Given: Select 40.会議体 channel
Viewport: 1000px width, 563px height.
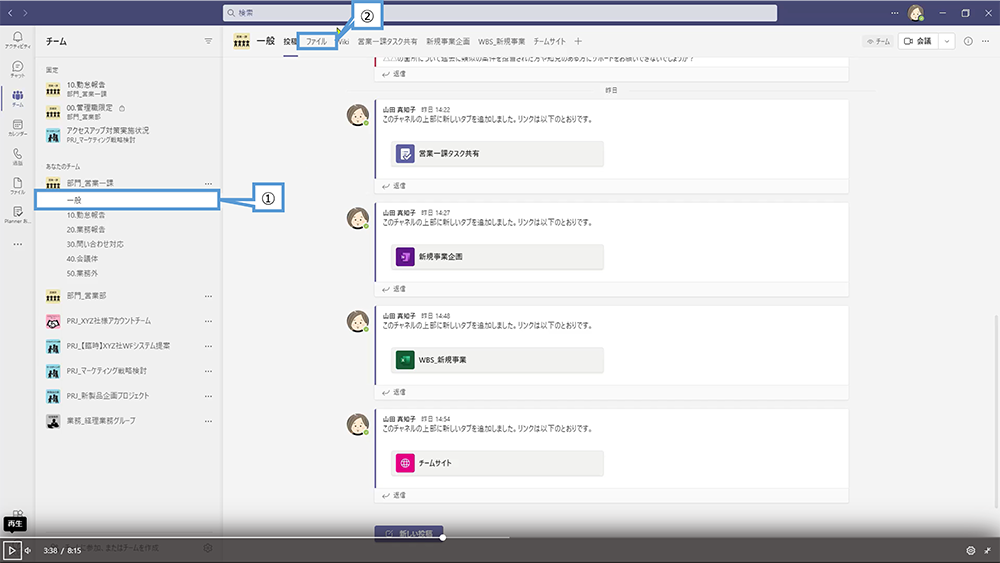Looking at the screenshot, I should pyautogui.click(x=82, y=259).
